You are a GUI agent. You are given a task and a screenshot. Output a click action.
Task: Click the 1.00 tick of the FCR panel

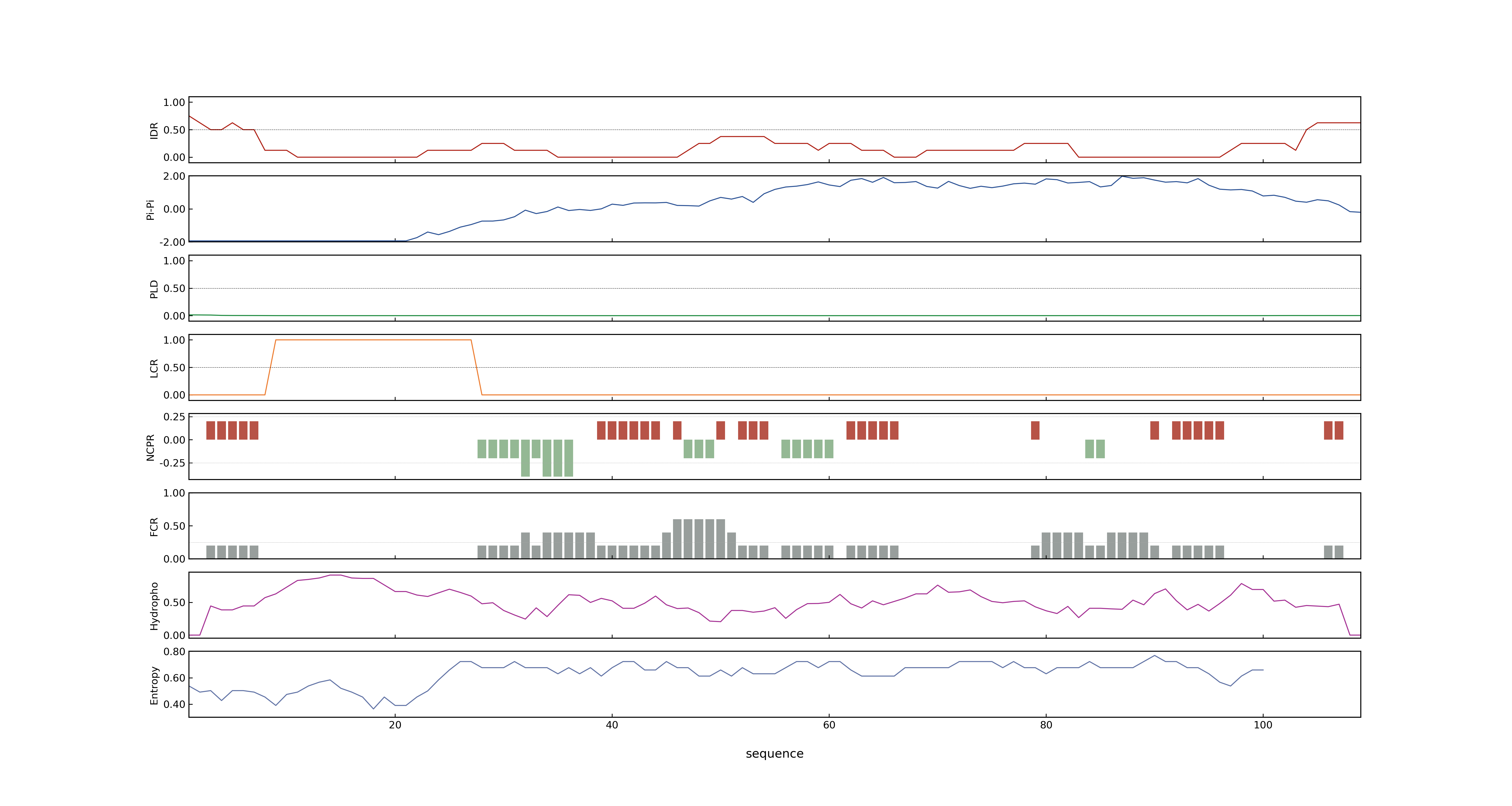point(174,493)
